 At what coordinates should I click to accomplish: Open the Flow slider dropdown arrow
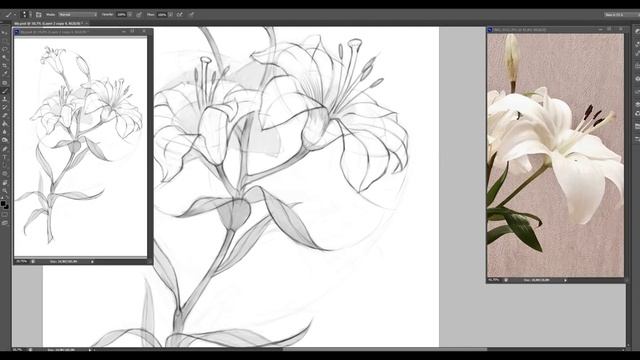click(171, 14)
